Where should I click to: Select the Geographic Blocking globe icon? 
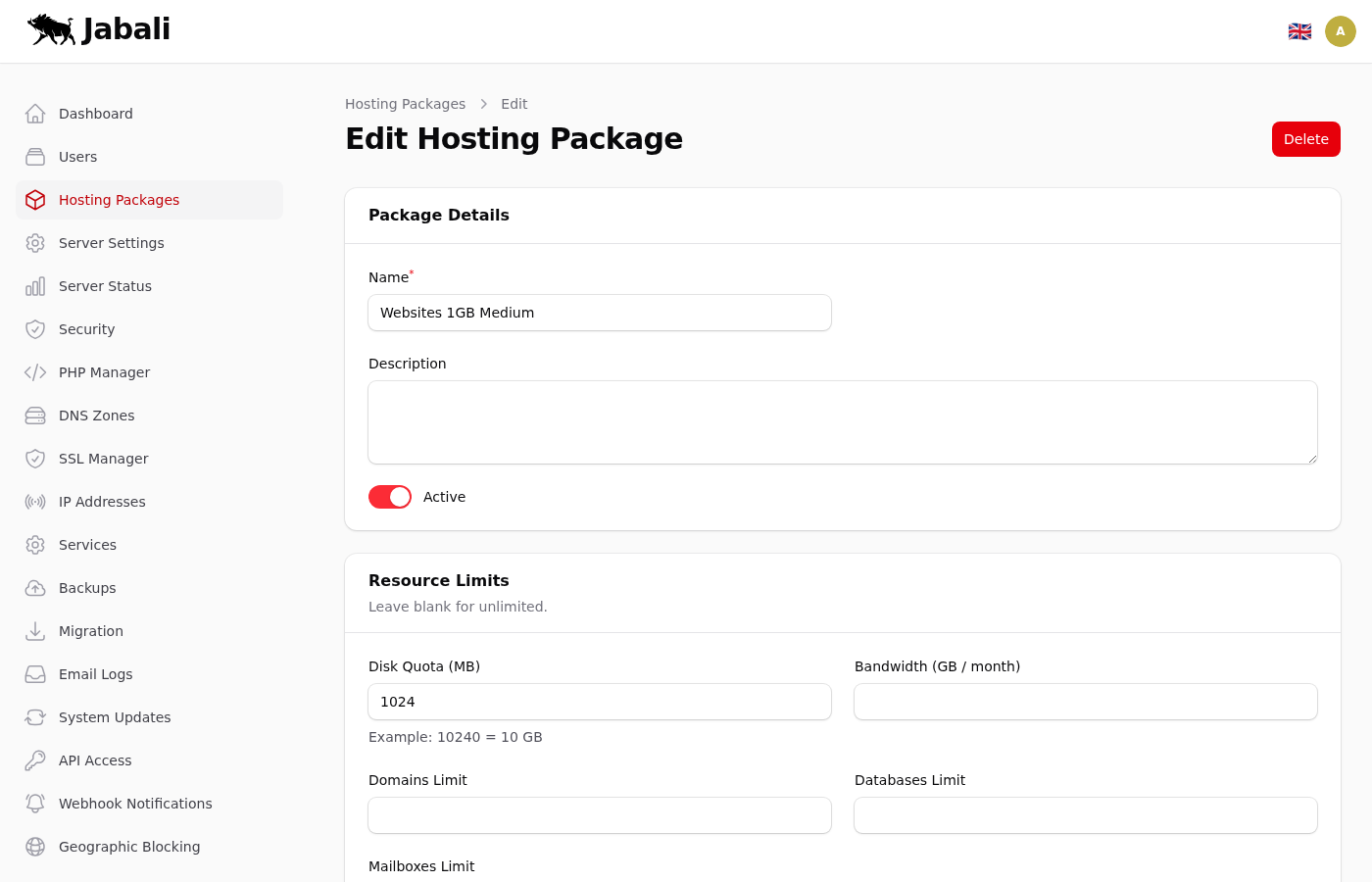point(35,847)
